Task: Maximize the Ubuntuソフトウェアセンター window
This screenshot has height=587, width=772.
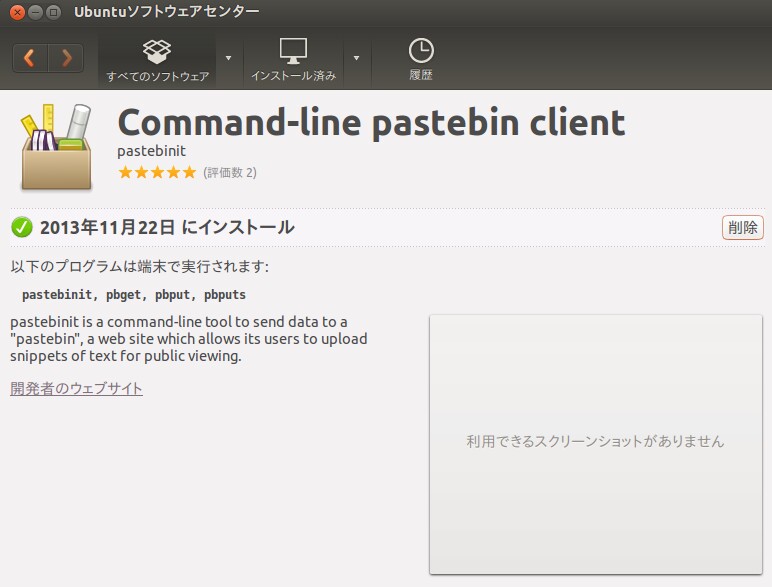Action: pyautogui.click(x=53, y=12)
